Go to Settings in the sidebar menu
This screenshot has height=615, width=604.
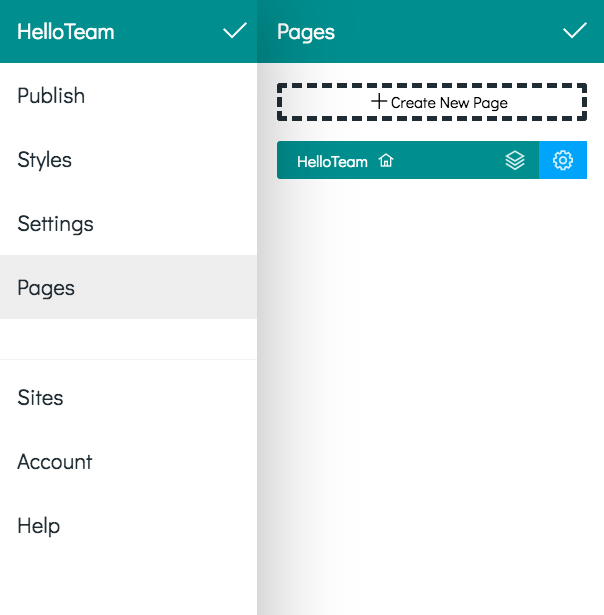coord(128,223)
